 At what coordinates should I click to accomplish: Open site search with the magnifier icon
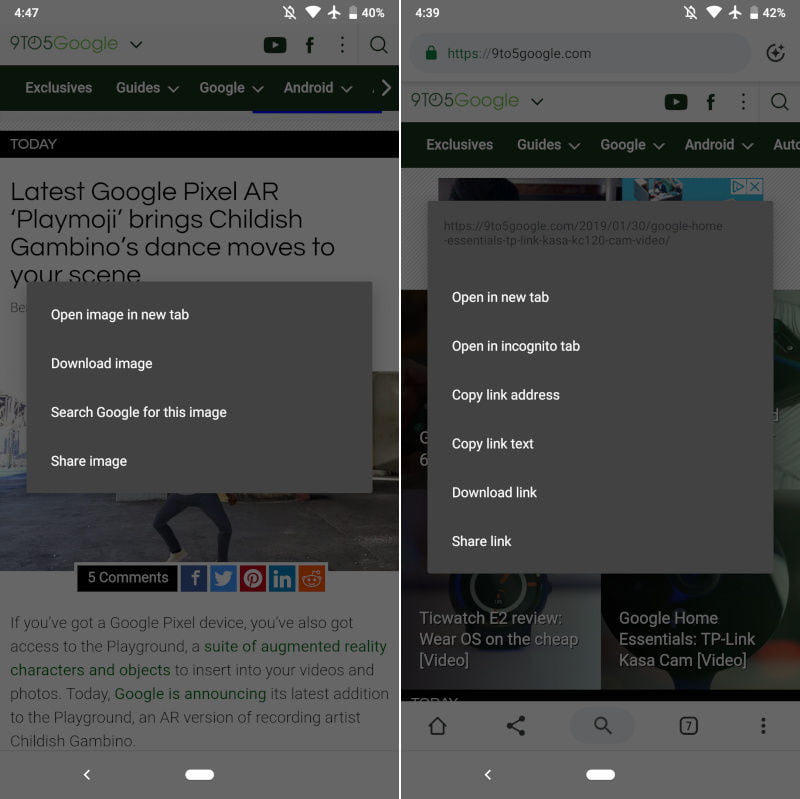(378, 45)
